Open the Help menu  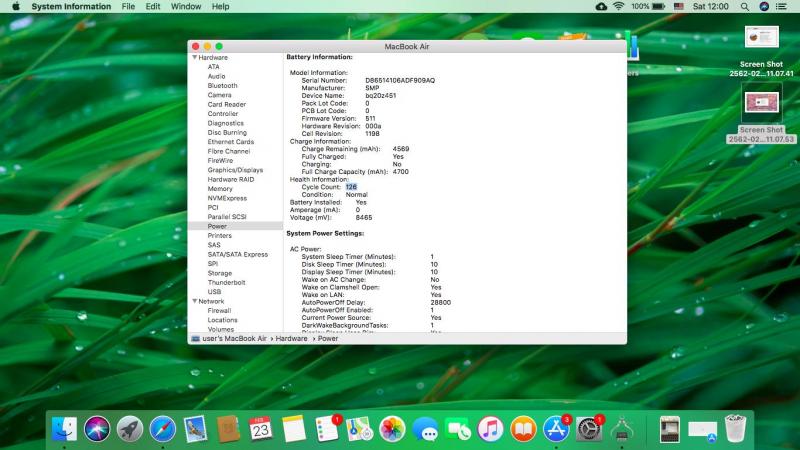point(220,7)
